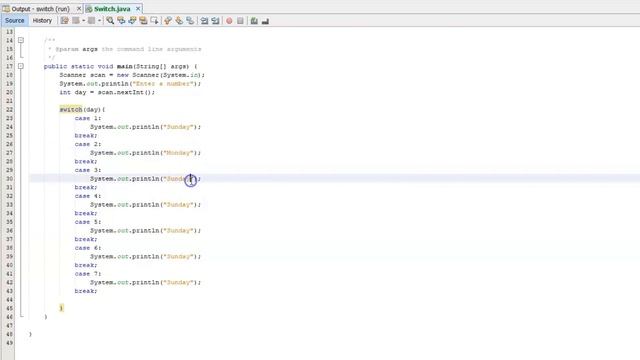Switch to the Source view
This screenshot has width=640, height=360.
[x=15, y=20]
